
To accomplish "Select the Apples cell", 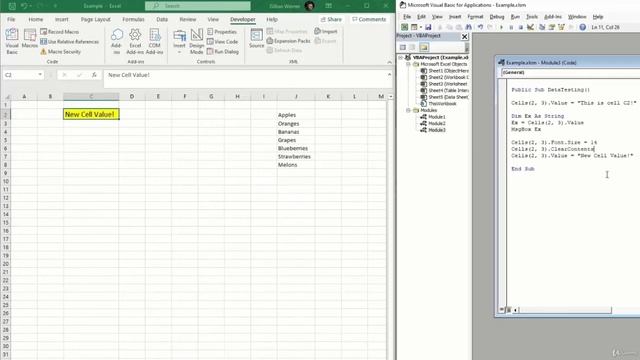I will coord(296,115).
